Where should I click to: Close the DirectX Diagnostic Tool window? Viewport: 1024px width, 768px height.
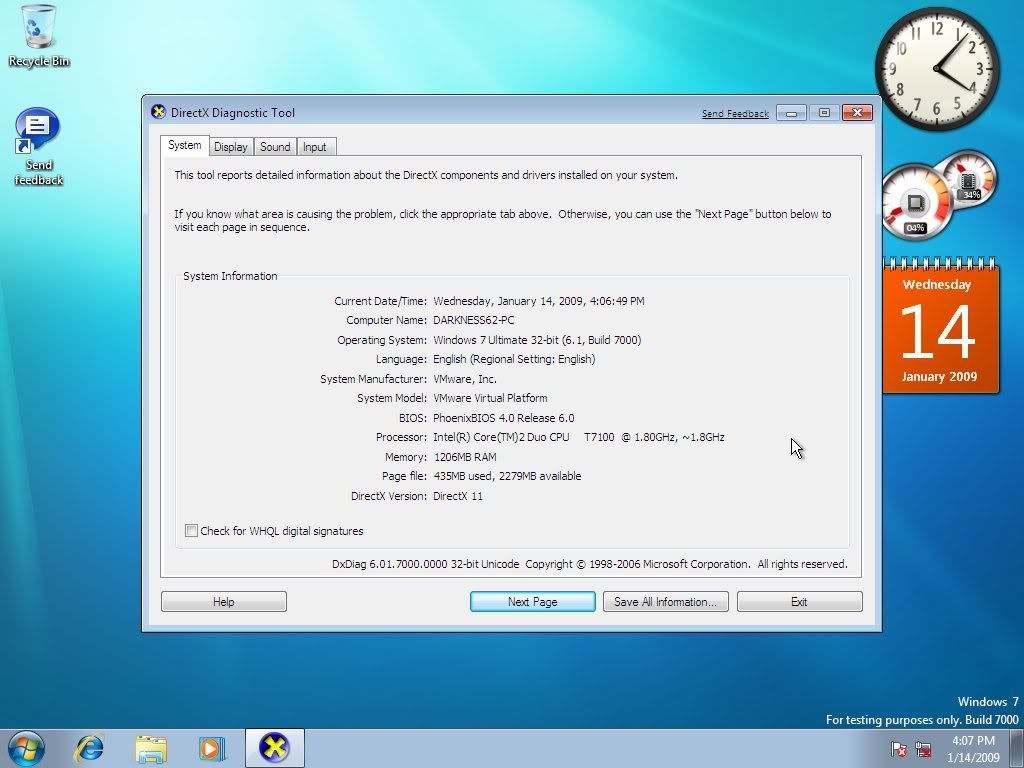click(x=857, y=113)
